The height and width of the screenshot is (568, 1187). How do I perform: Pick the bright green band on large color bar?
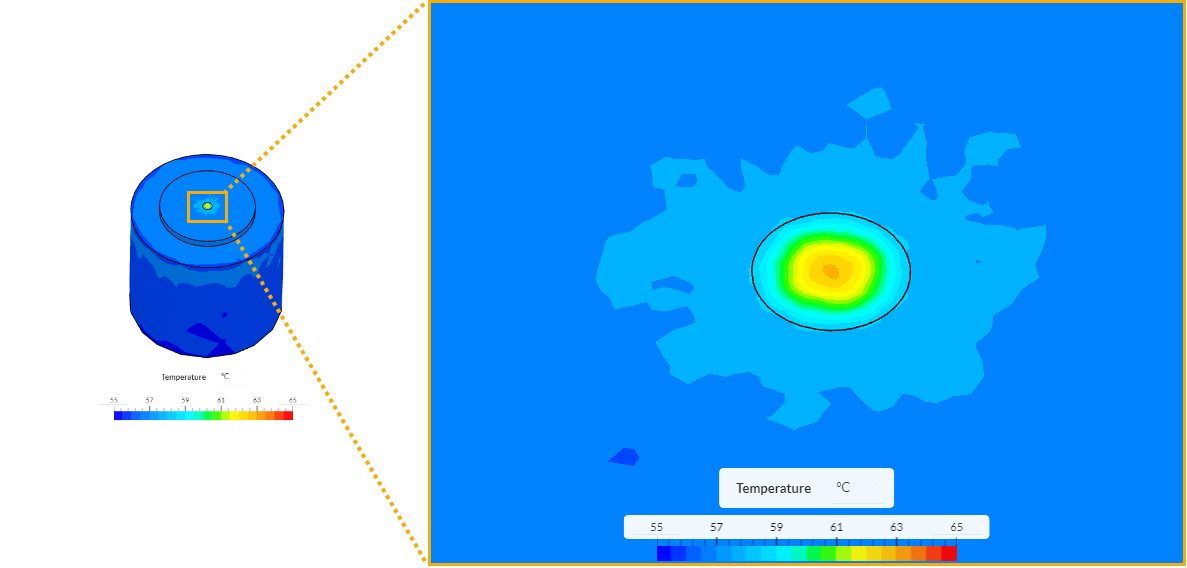tap(827, 553)
